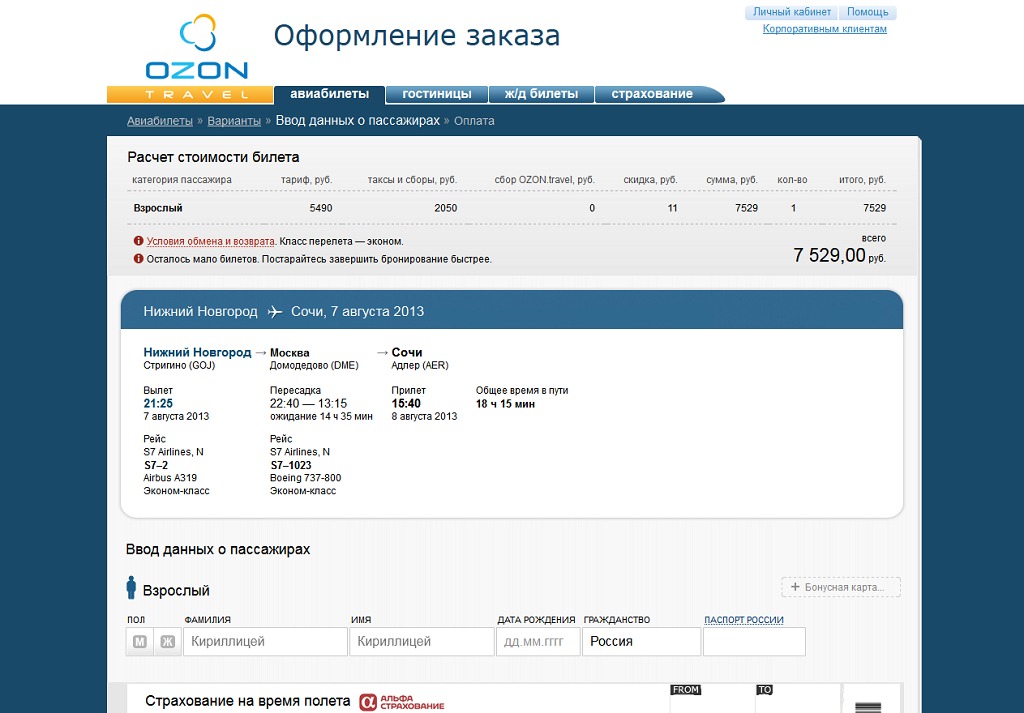Switch to the ж/д билеты tab
This screenshot has height=713, width=1024.
(x=541, y=94)
